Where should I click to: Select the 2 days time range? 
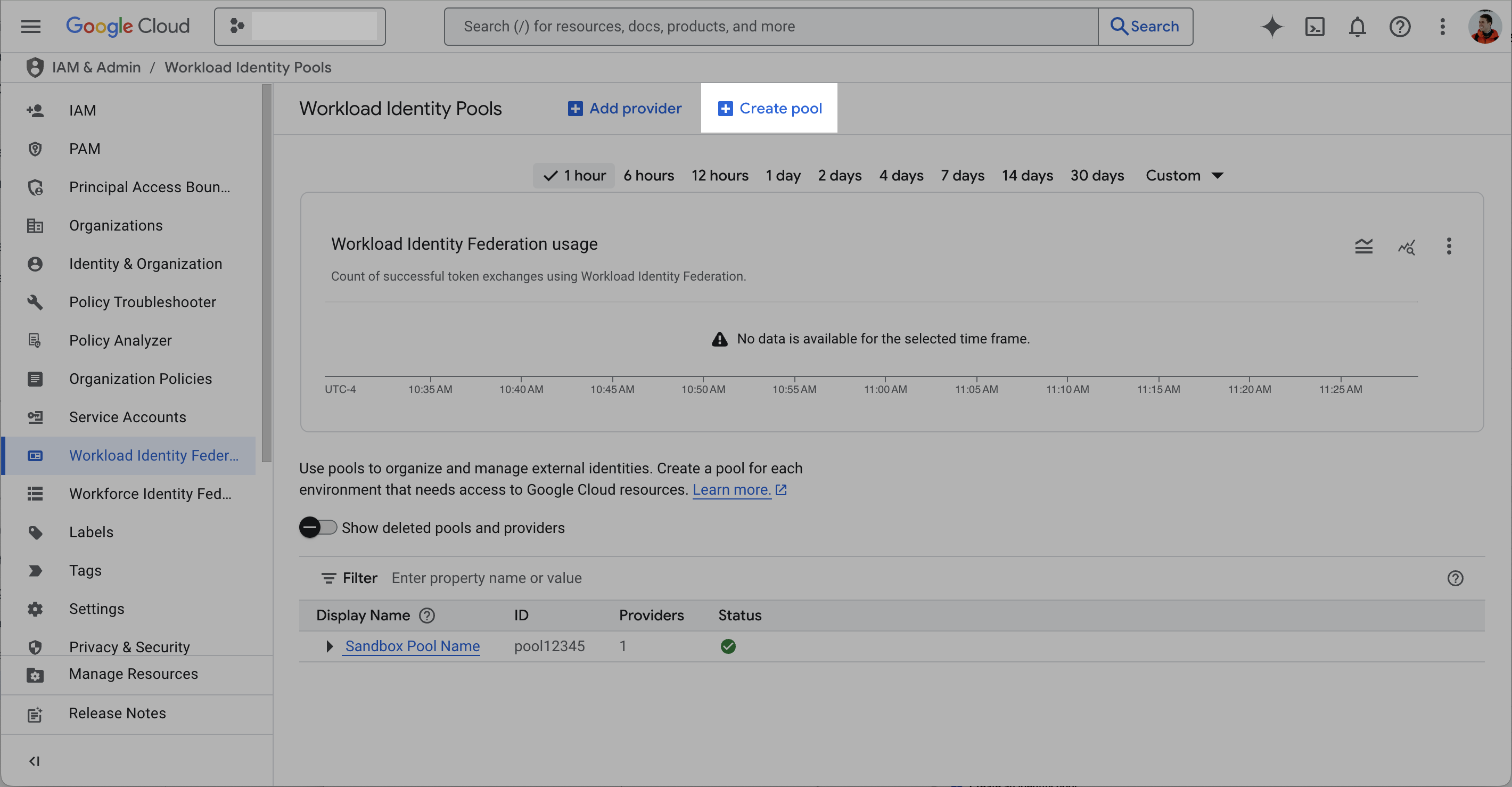(840, 176)
